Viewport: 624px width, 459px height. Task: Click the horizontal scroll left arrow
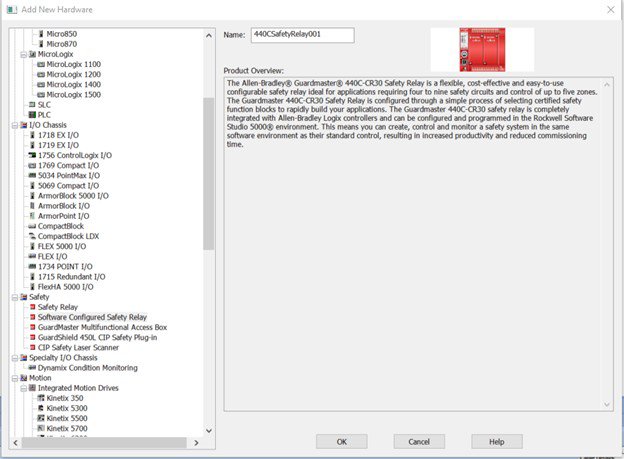[x=16, y=443]
